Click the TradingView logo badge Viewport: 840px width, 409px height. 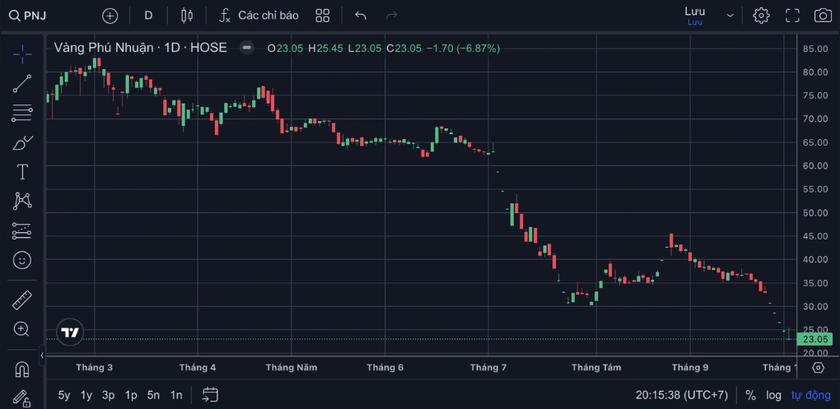(70, 332)
